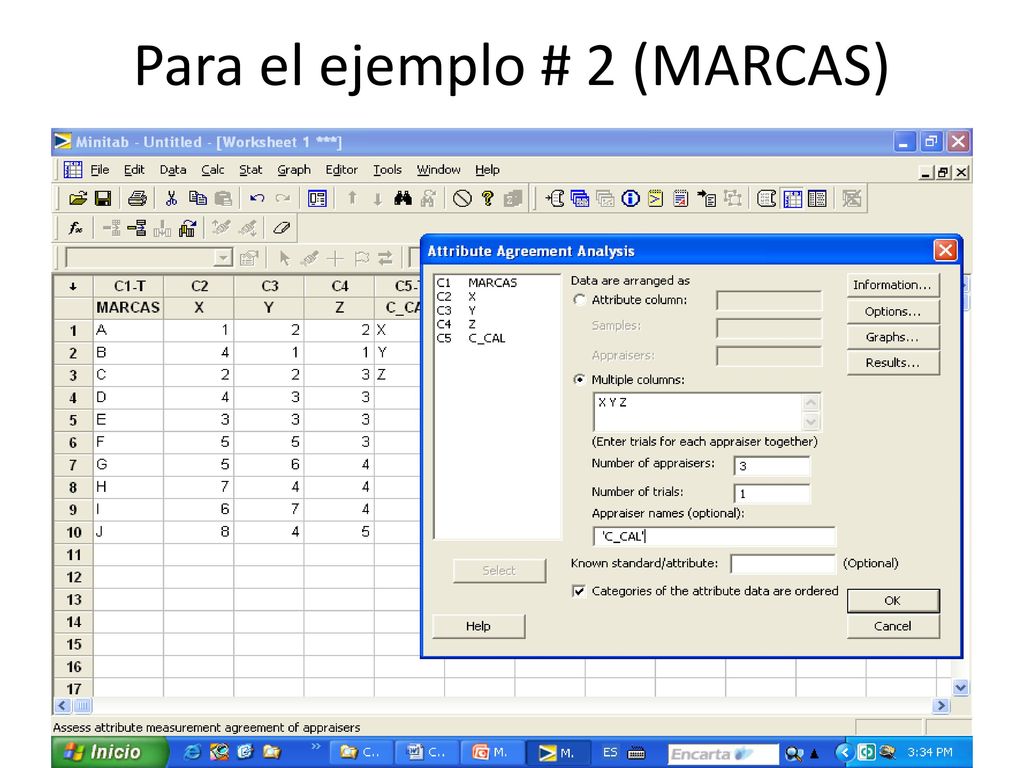The height and width of the screenshot is (768, 1024).
Task: Open the Graph menu
Action: (x=294, y=170)
